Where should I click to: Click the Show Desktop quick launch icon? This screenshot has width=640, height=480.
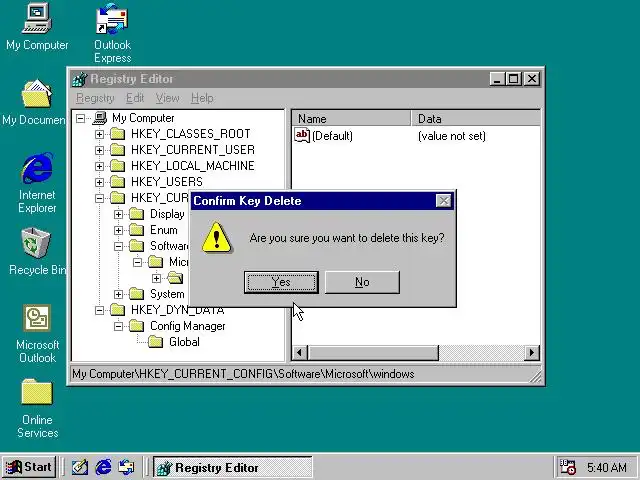80,467
